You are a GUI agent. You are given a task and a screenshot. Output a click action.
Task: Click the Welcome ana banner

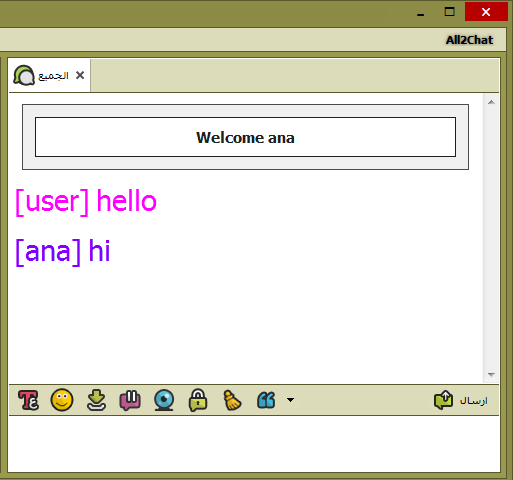(245, 137)
